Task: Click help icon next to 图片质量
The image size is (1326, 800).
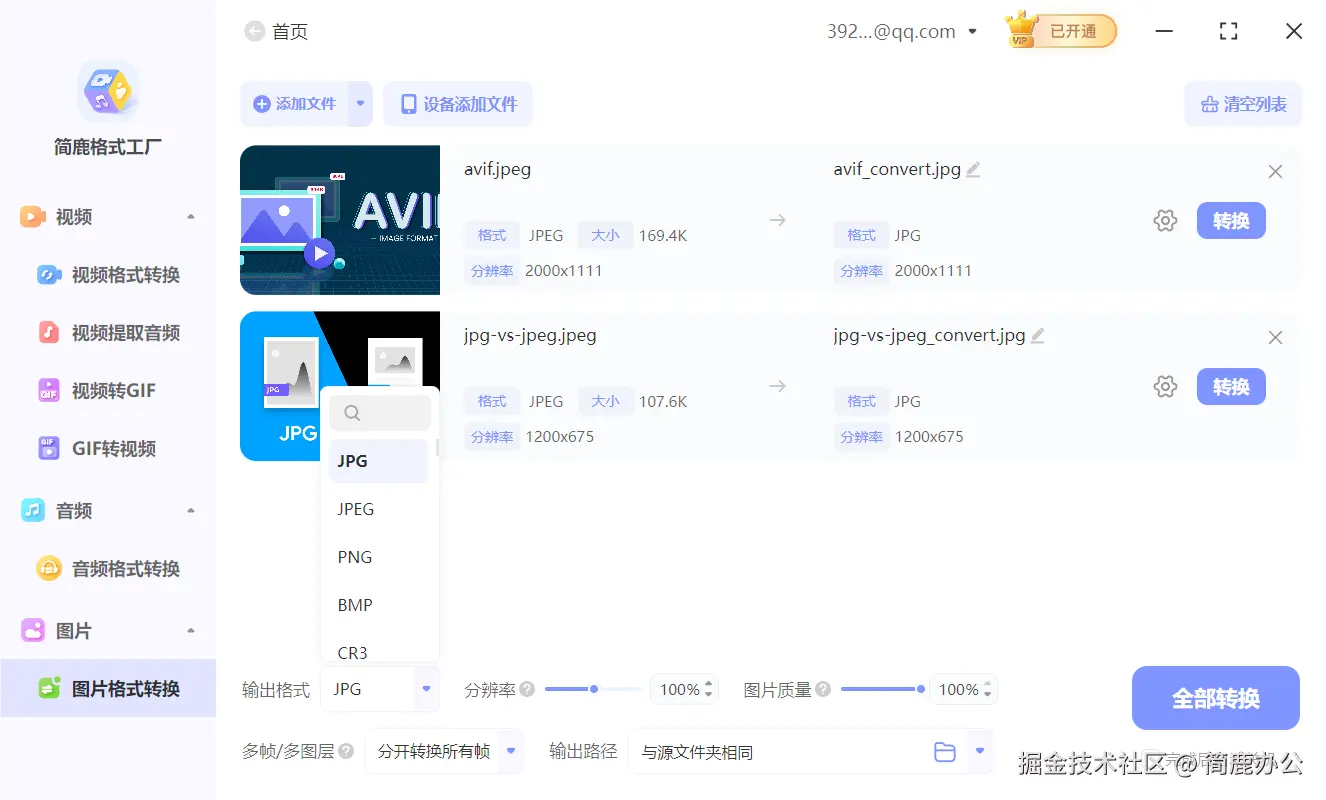Action: [x=823, y=689]
